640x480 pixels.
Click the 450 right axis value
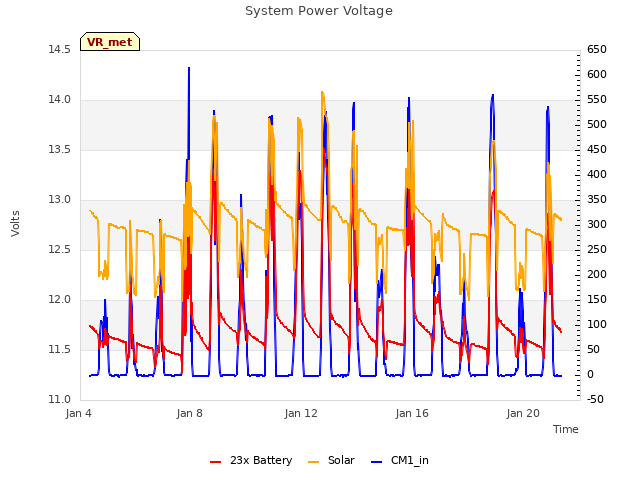click(x=597, y=149)
